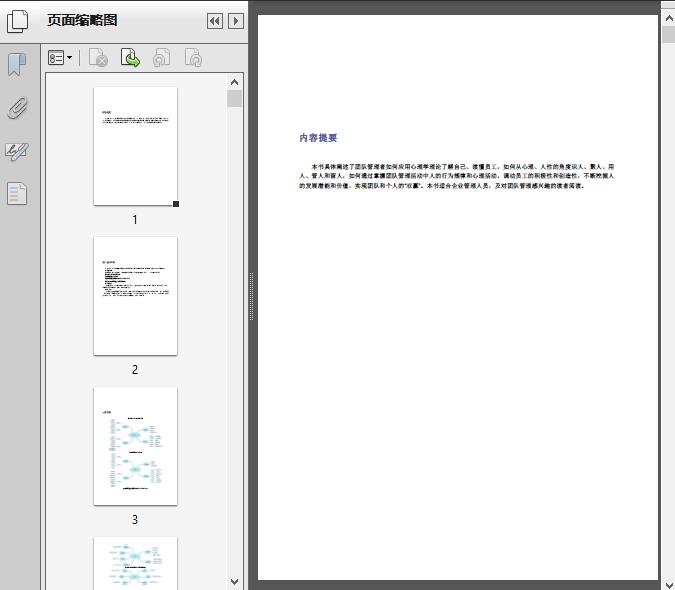Click the page number 1 label
675x590 pixels.
(x=135, y=220)
